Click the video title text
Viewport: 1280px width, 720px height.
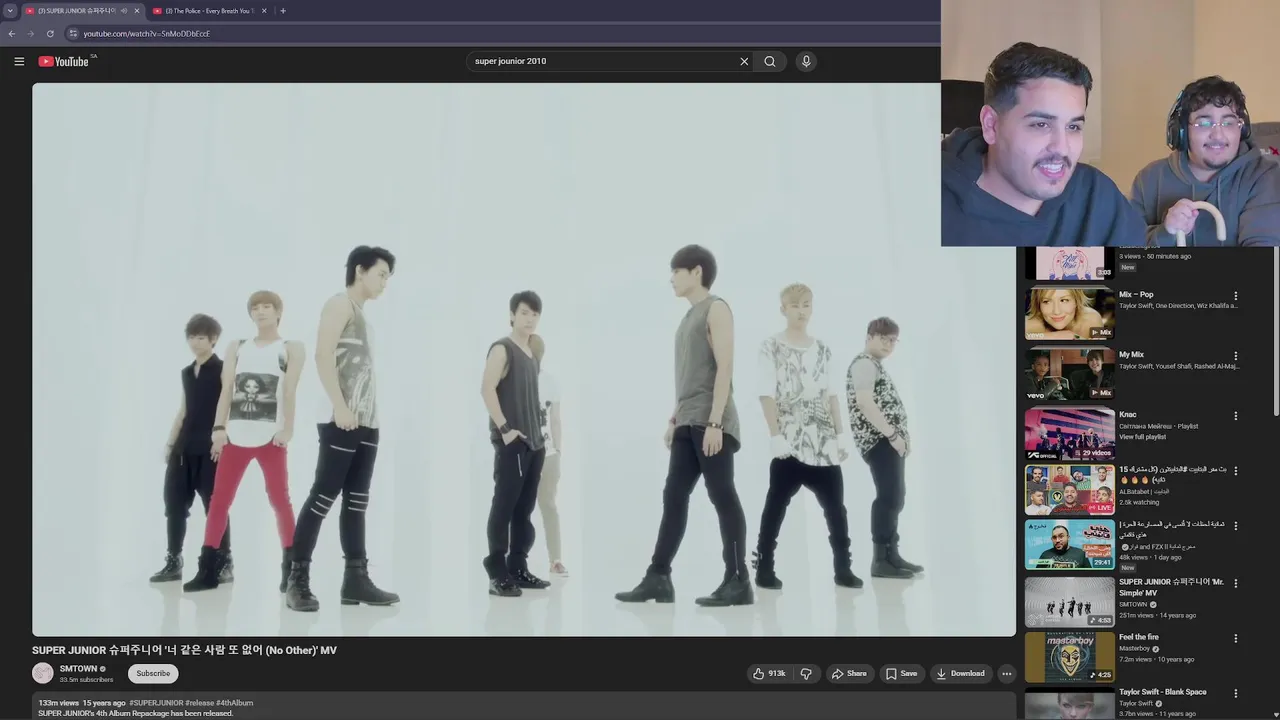(x=184, y=650)
